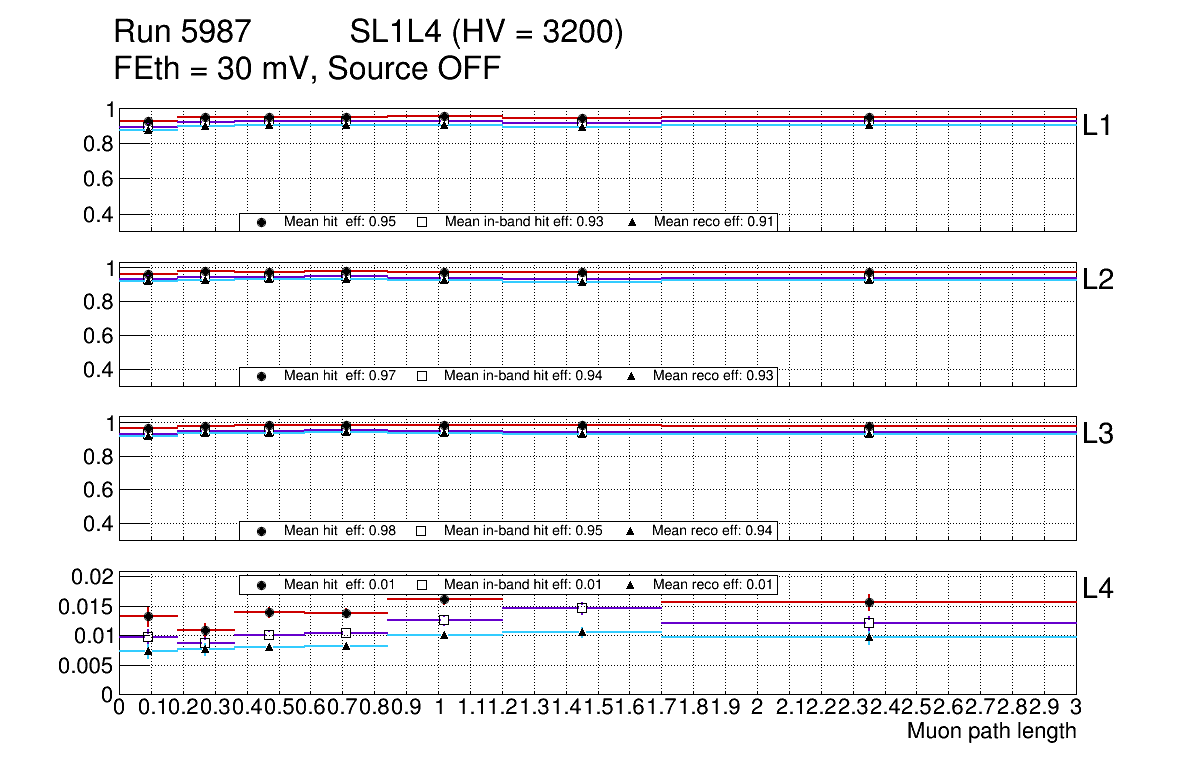Click the L3 panel label

click(1099, 434)
